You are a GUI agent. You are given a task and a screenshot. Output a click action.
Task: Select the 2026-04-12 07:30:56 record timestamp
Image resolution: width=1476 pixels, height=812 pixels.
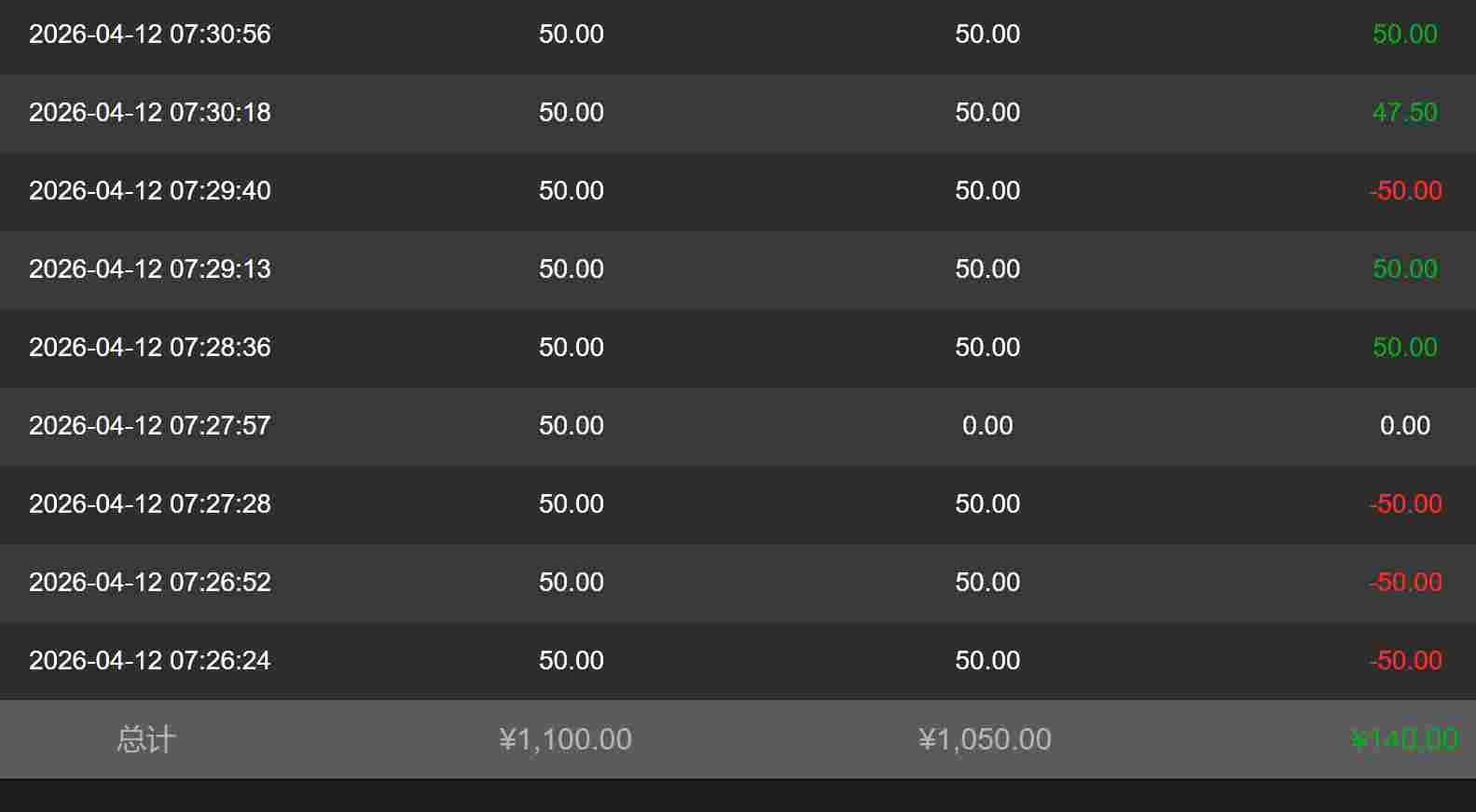click(149, 34)
